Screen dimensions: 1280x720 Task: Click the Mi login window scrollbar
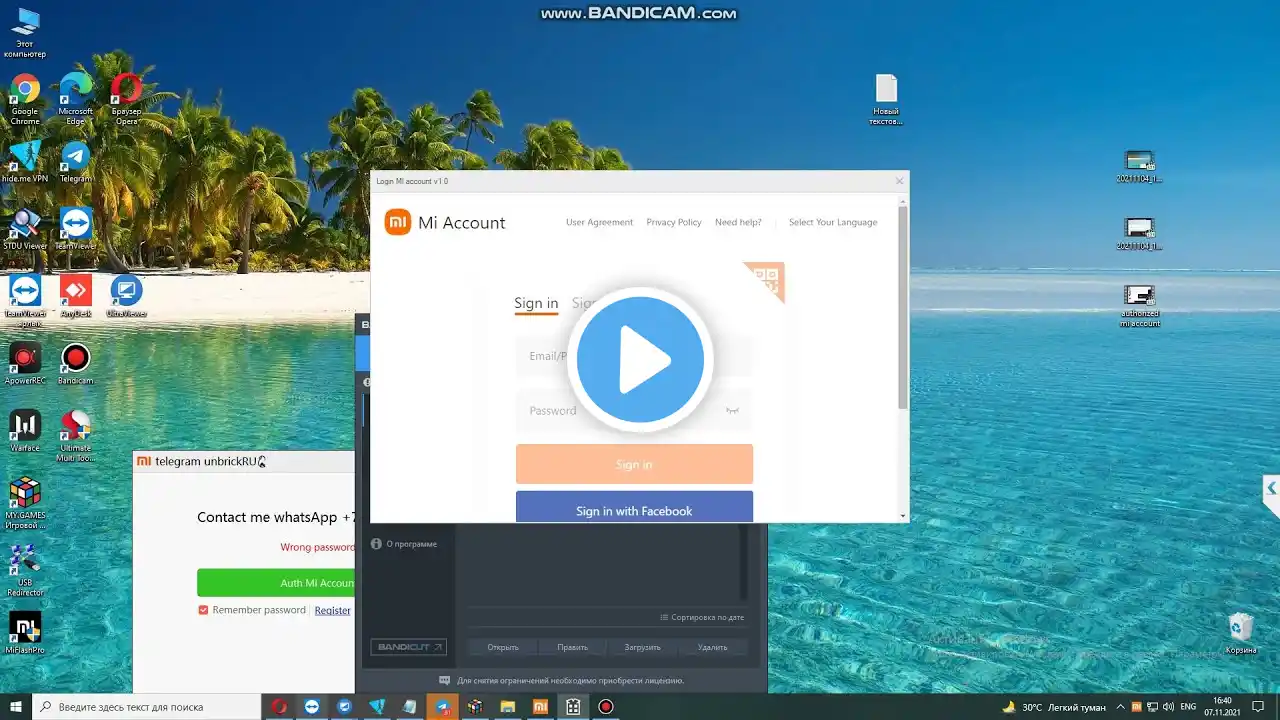pos(903,307)
